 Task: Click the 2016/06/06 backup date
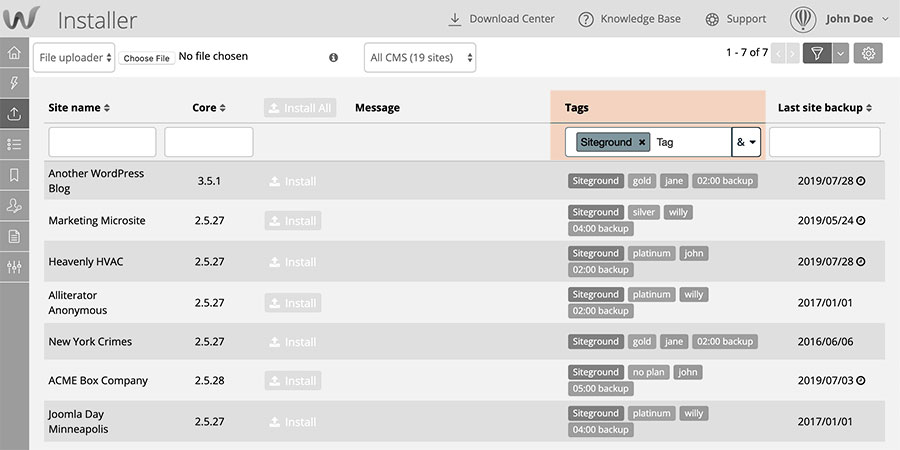click(825, 342)
